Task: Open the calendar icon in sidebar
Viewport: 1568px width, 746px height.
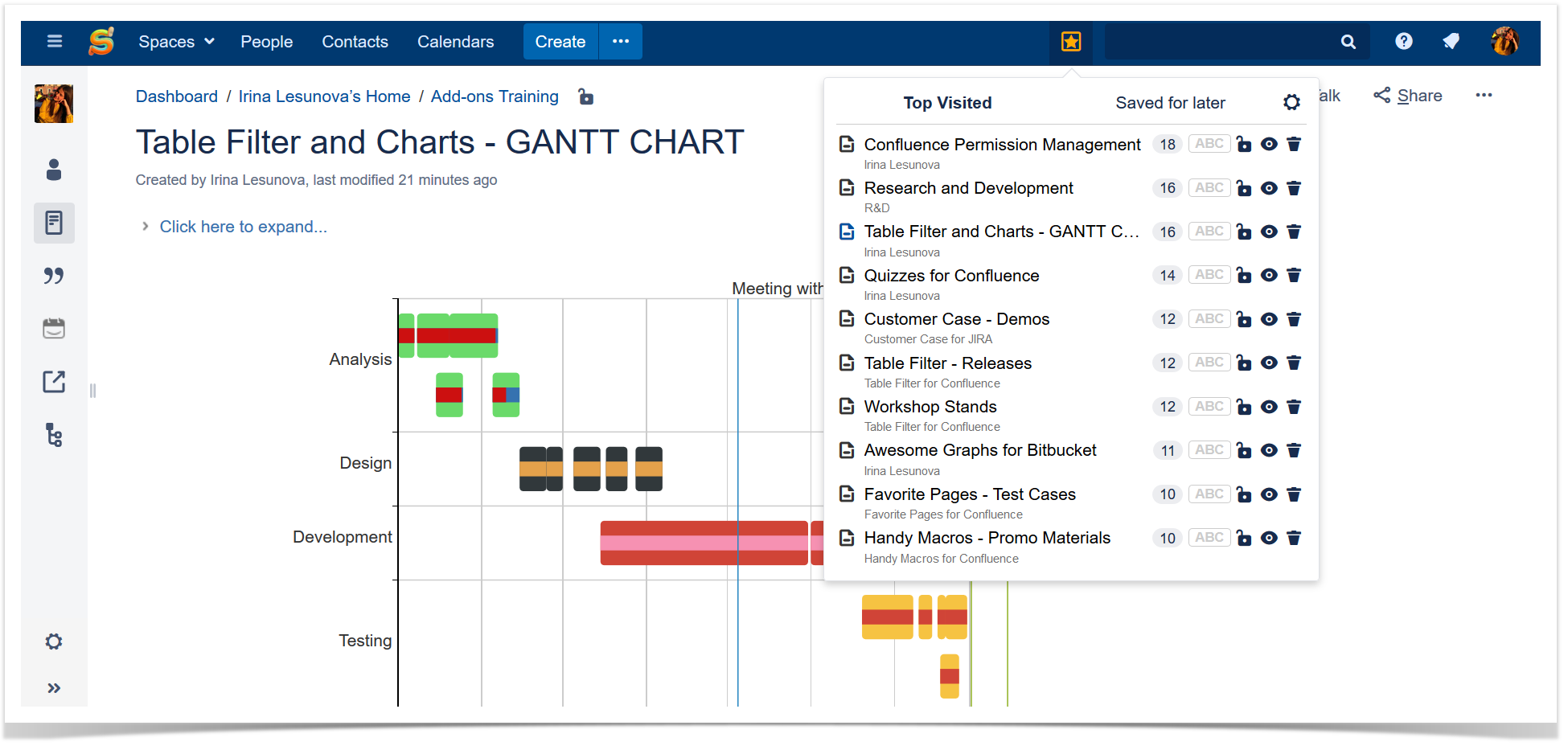Action: click(54, 328)
